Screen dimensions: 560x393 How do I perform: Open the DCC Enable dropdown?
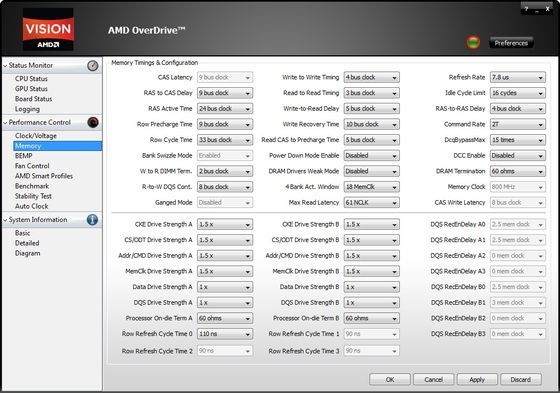518,155
